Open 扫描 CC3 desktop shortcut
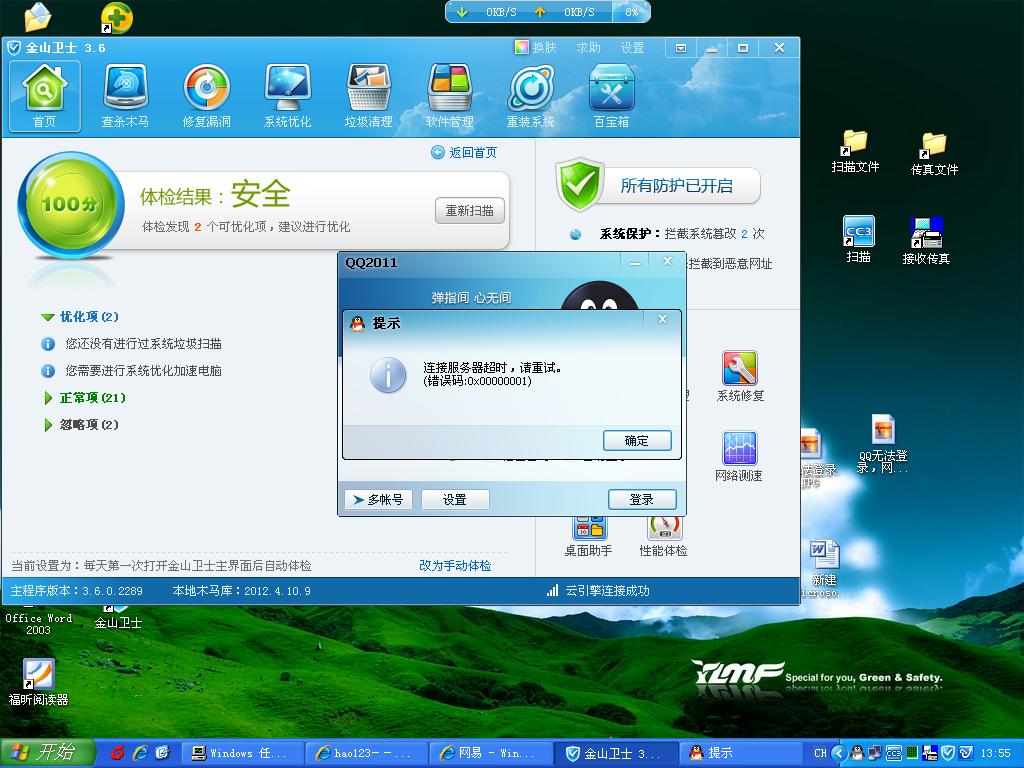 (x=859, y=239)
